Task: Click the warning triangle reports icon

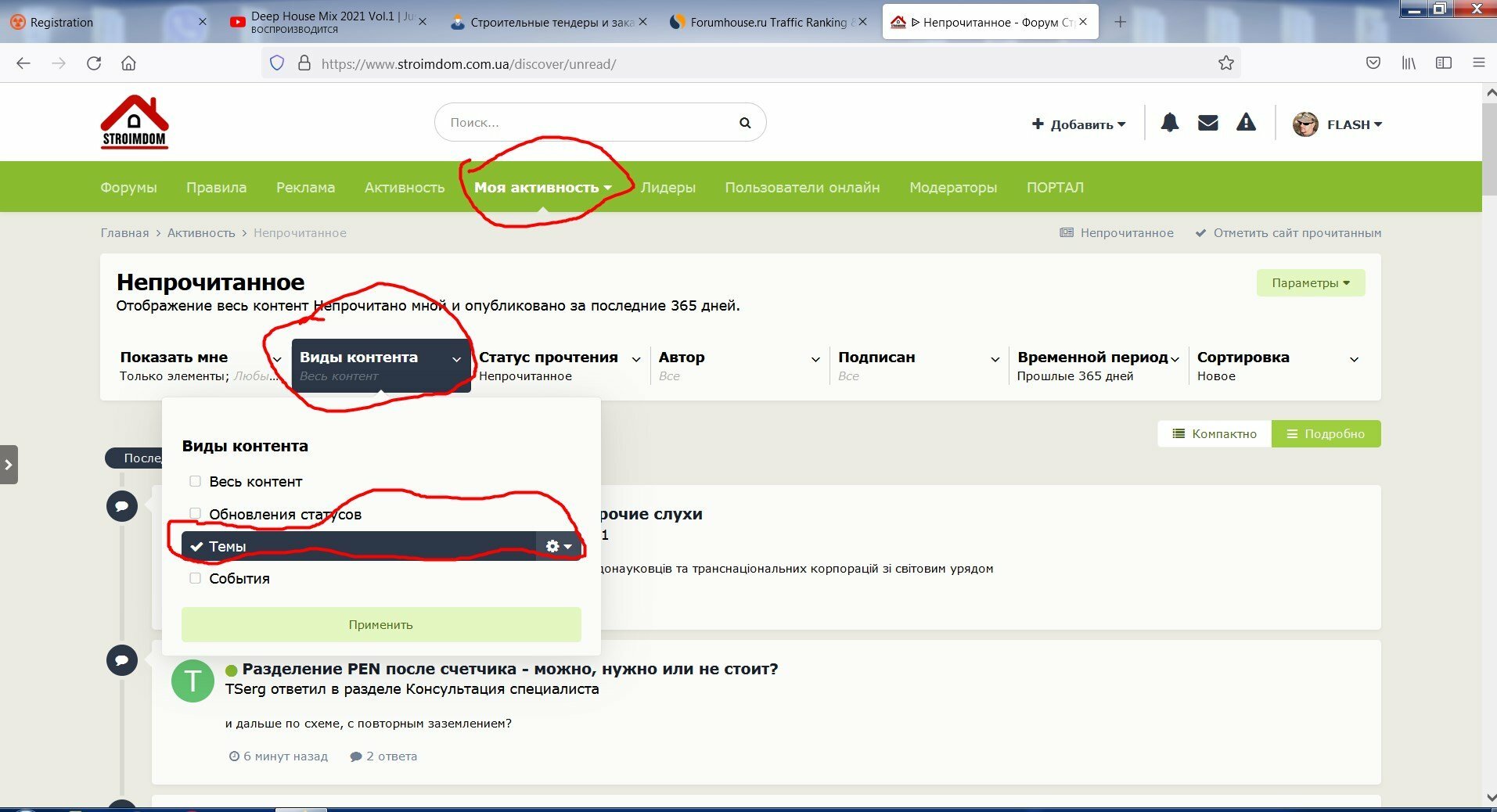Action: point(1246,122)
